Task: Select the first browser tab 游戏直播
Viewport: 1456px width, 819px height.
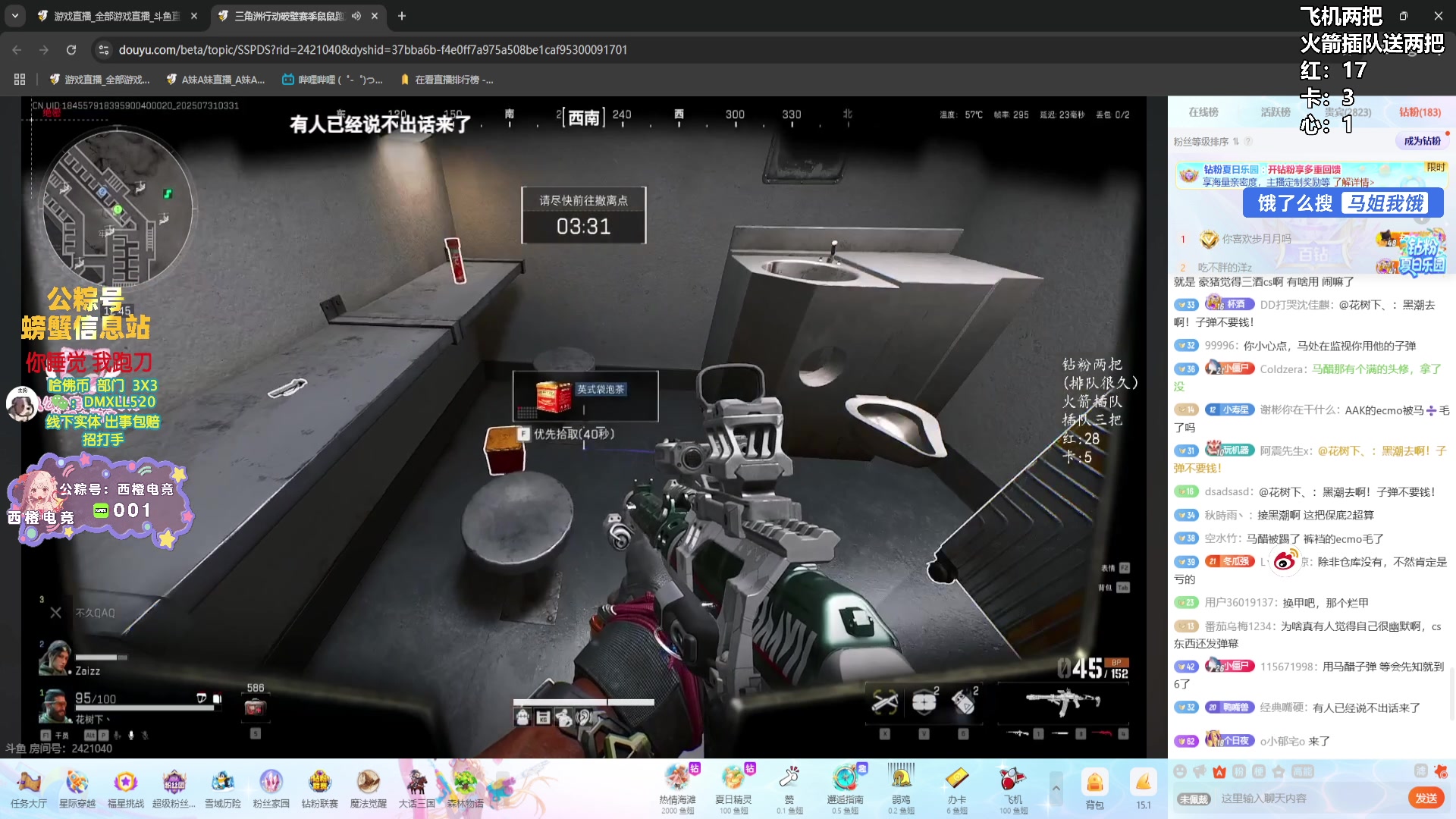Action: tap(118, 16)
